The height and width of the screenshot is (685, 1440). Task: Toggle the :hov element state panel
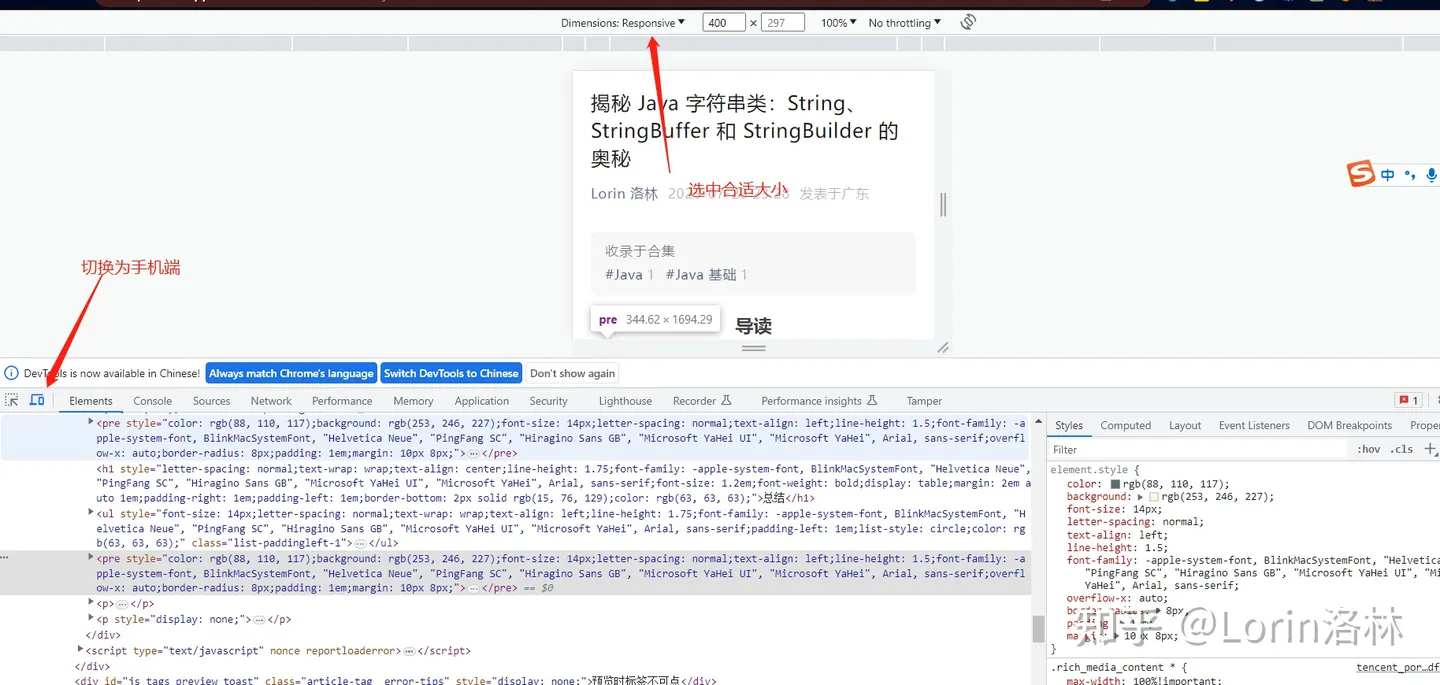pos(1368,449)
